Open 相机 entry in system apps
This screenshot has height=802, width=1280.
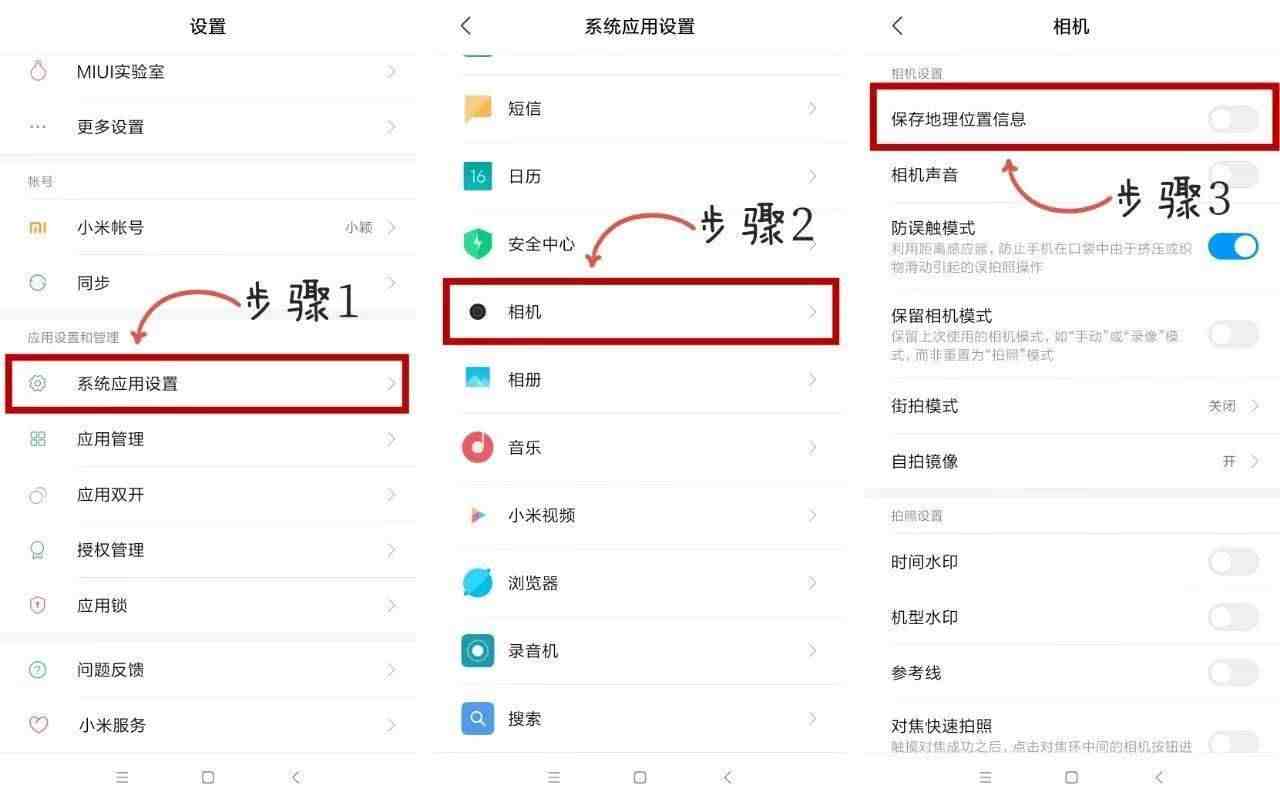tap(641, 312)
